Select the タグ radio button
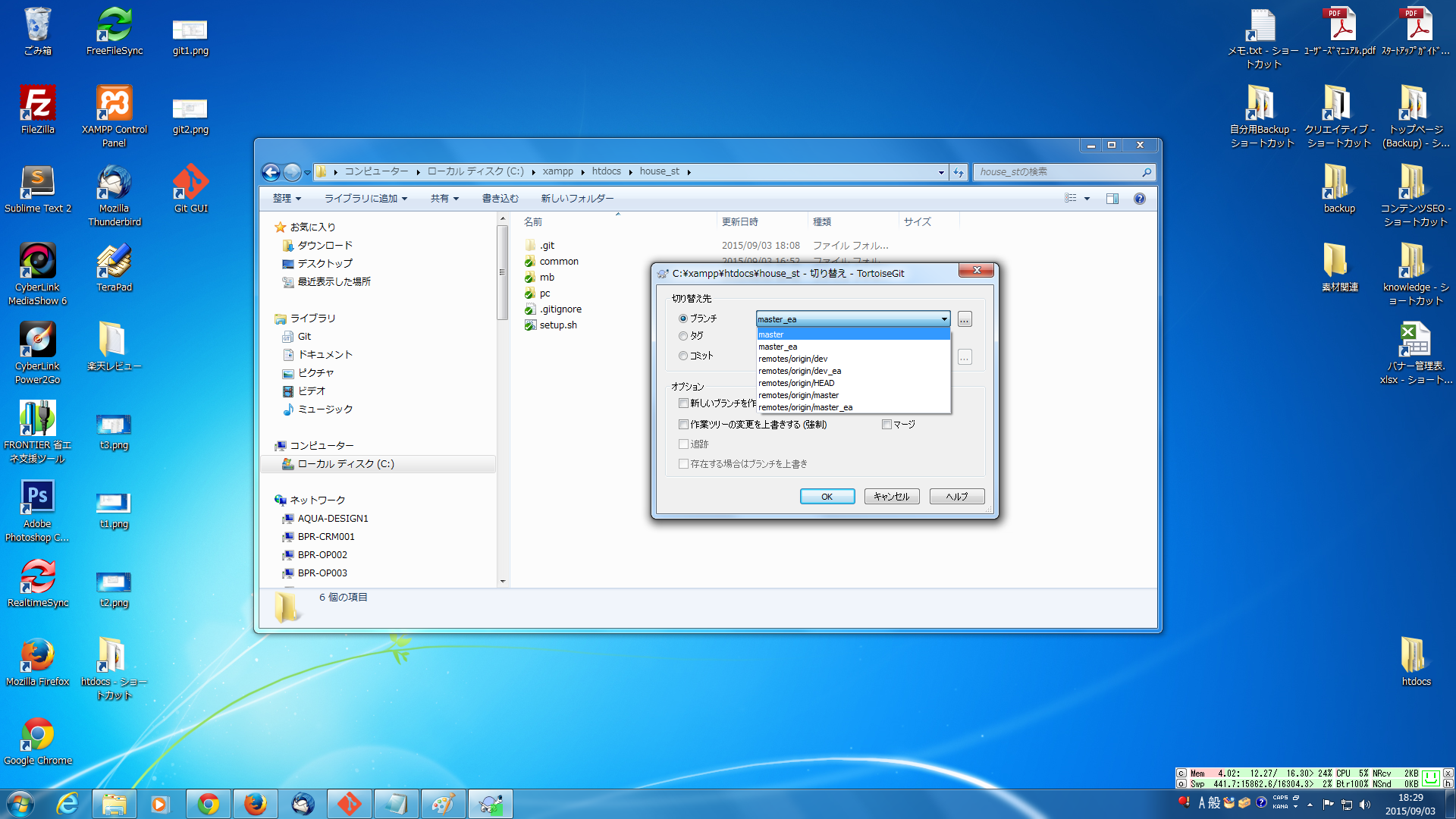The width and height of the screenshot is (1456, 819). (x=683, y=336)
